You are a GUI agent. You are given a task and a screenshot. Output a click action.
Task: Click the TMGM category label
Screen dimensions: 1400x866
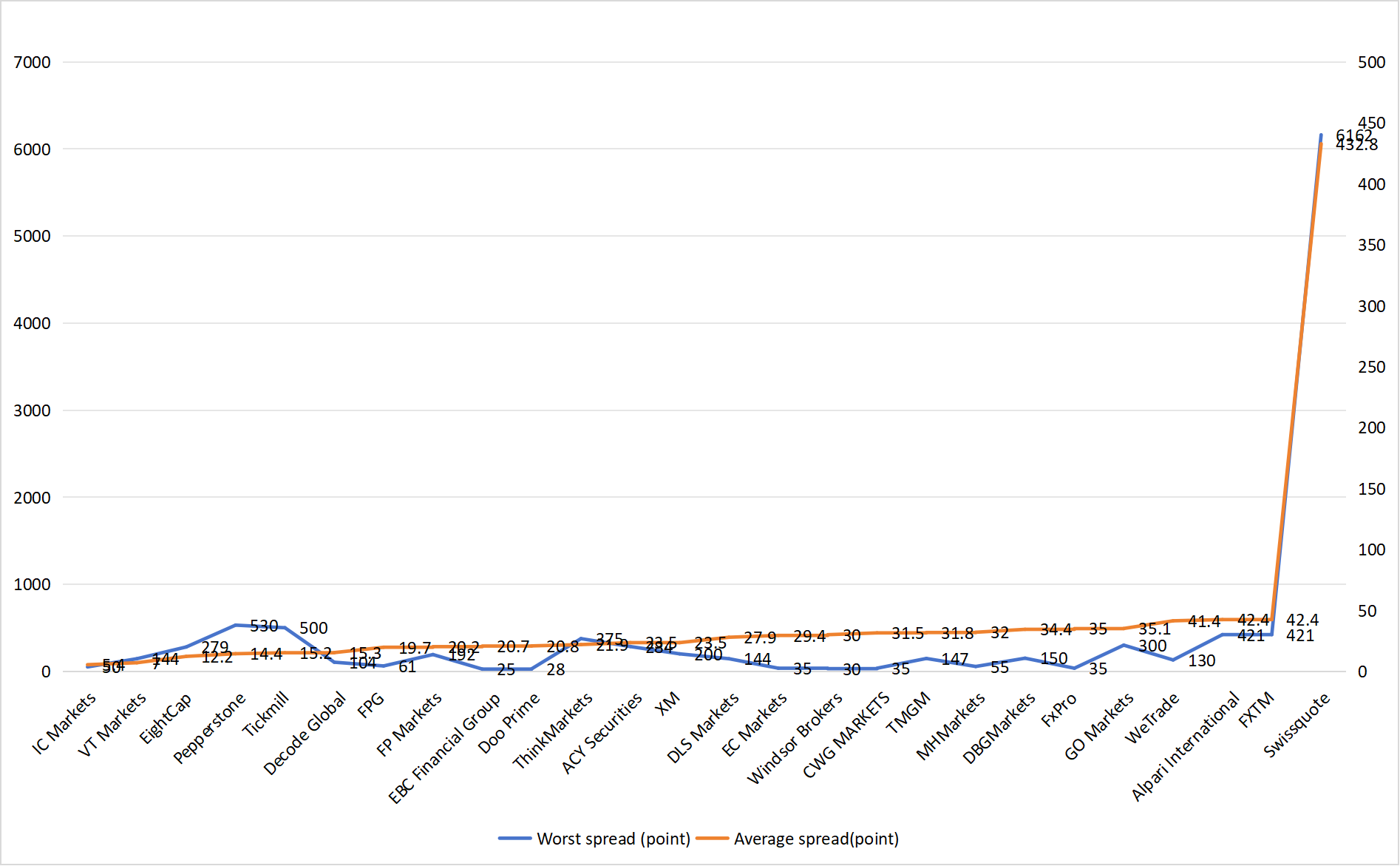(x=908, y=712)
